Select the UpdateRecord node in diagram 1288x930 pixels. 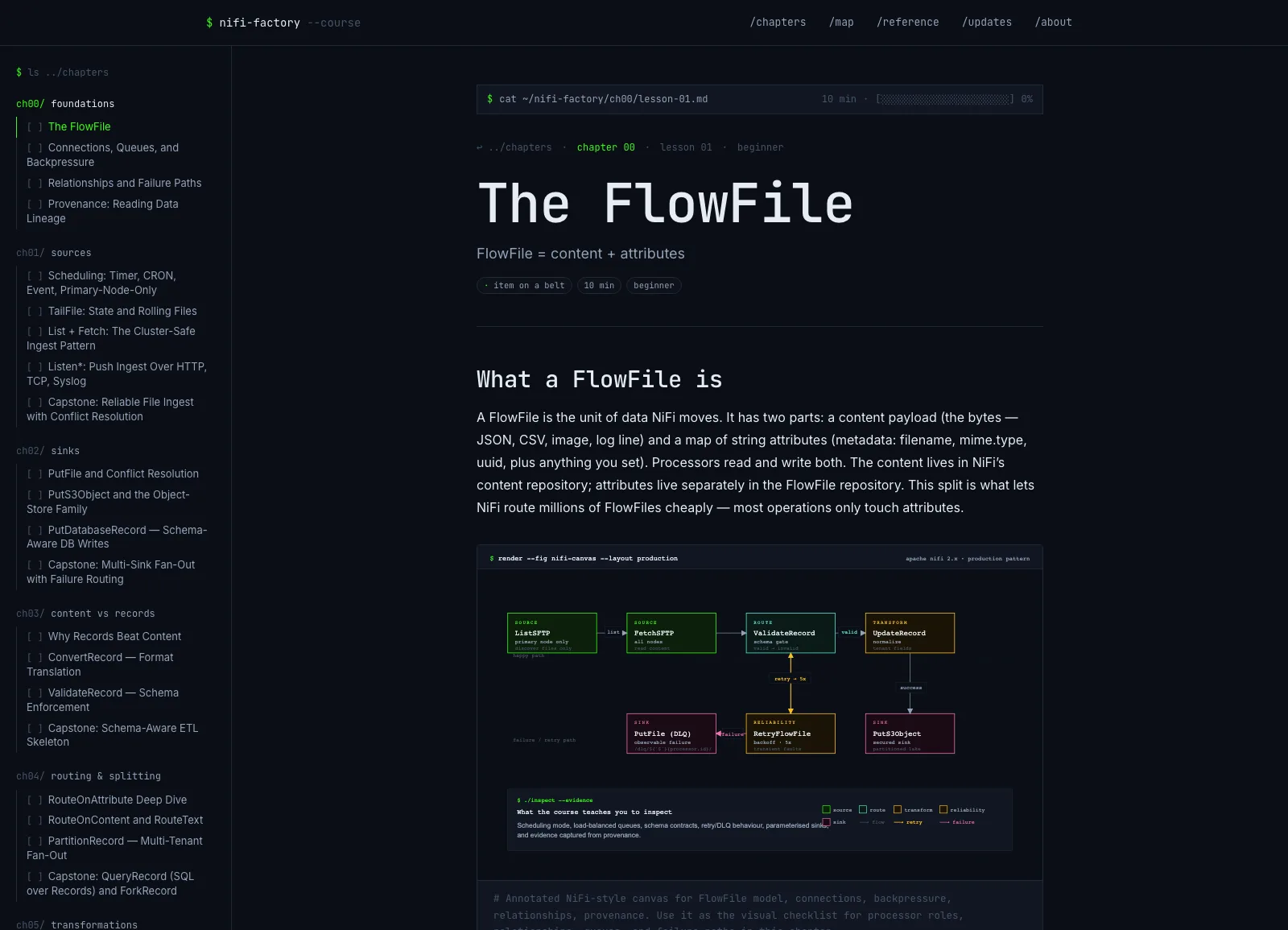910,633
